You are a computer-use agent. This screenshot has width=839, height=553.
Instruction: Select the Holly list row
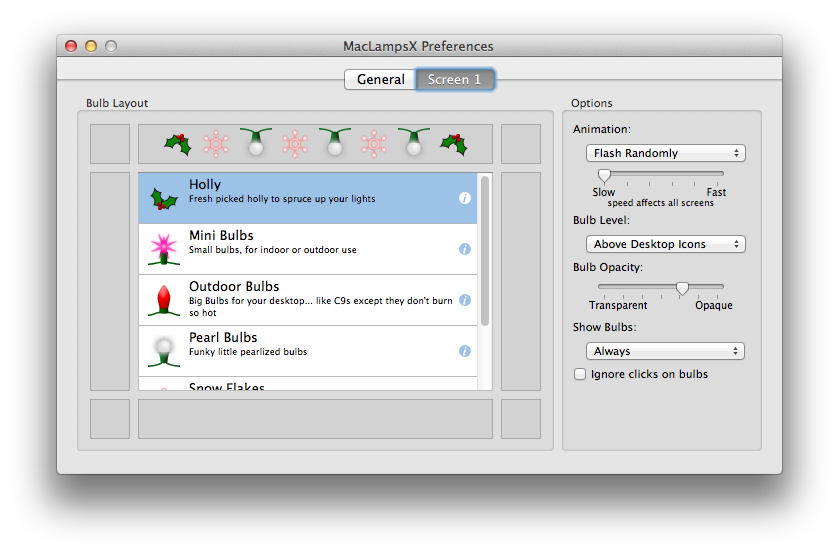pyautogui.click(x=310, y=197)
